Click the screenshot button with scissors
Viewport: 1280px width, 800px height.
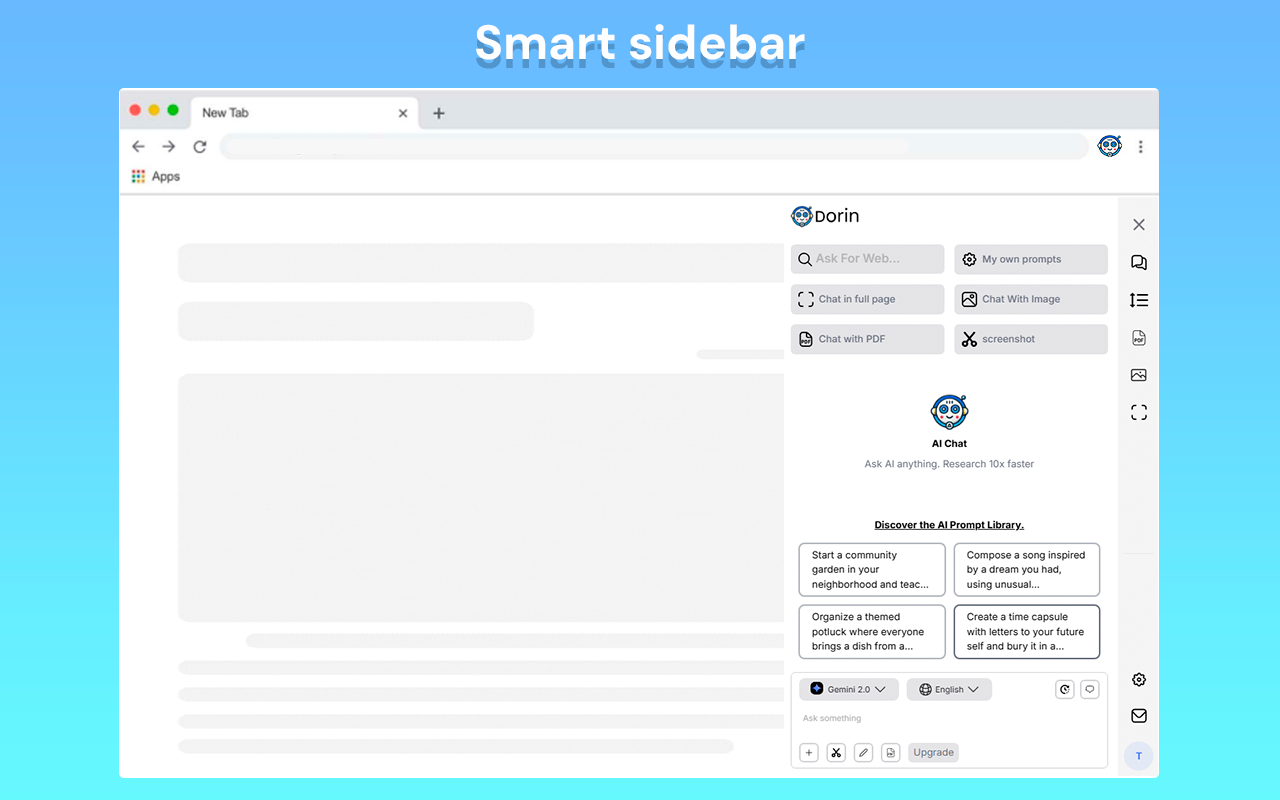coord(1031,339)
